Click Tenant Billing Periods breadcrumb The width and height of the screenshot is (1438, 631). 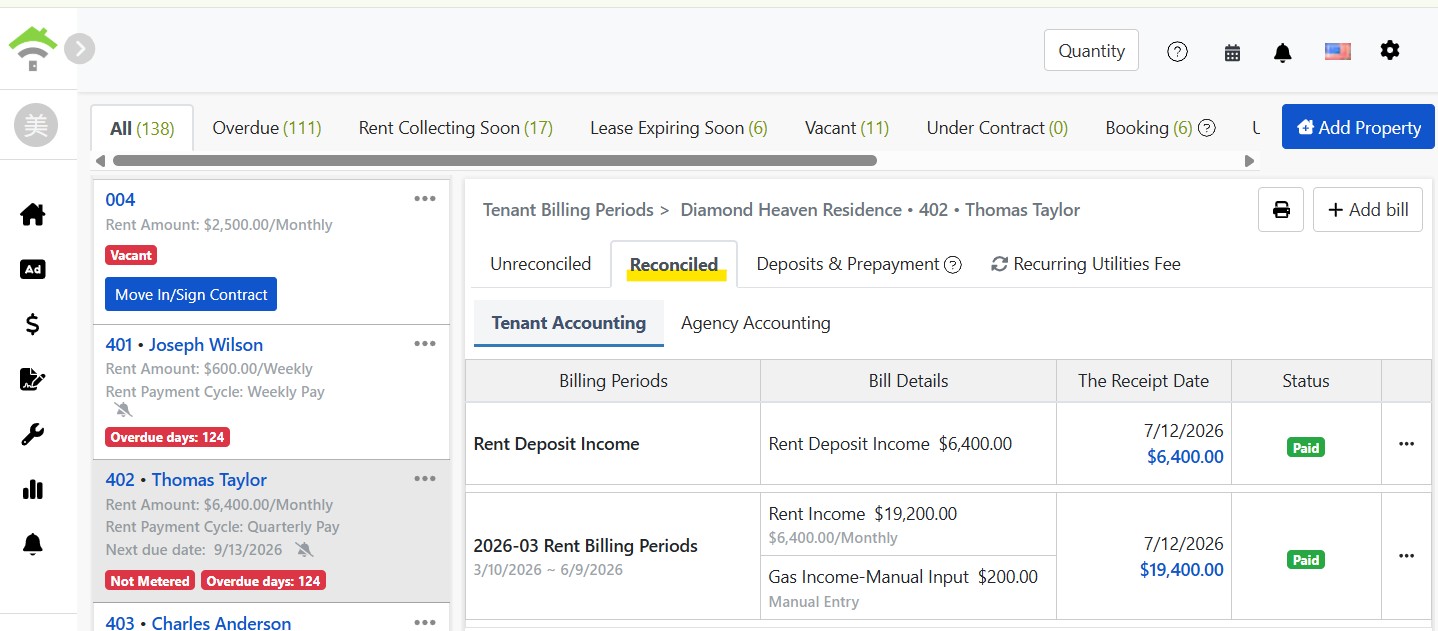click(x=568, y=210)
